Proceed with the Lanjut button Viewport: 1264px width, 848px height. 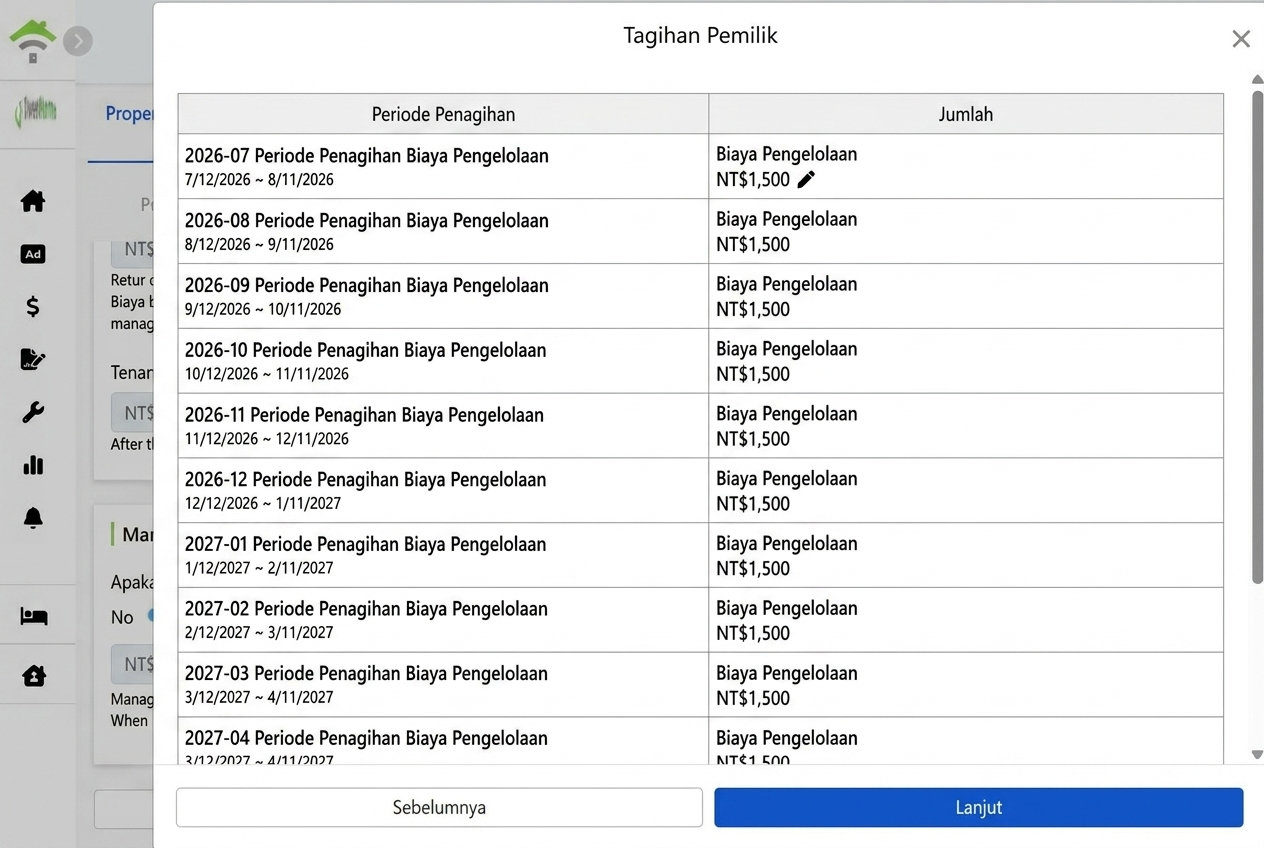pyautogui.click(x=978, y=807)
